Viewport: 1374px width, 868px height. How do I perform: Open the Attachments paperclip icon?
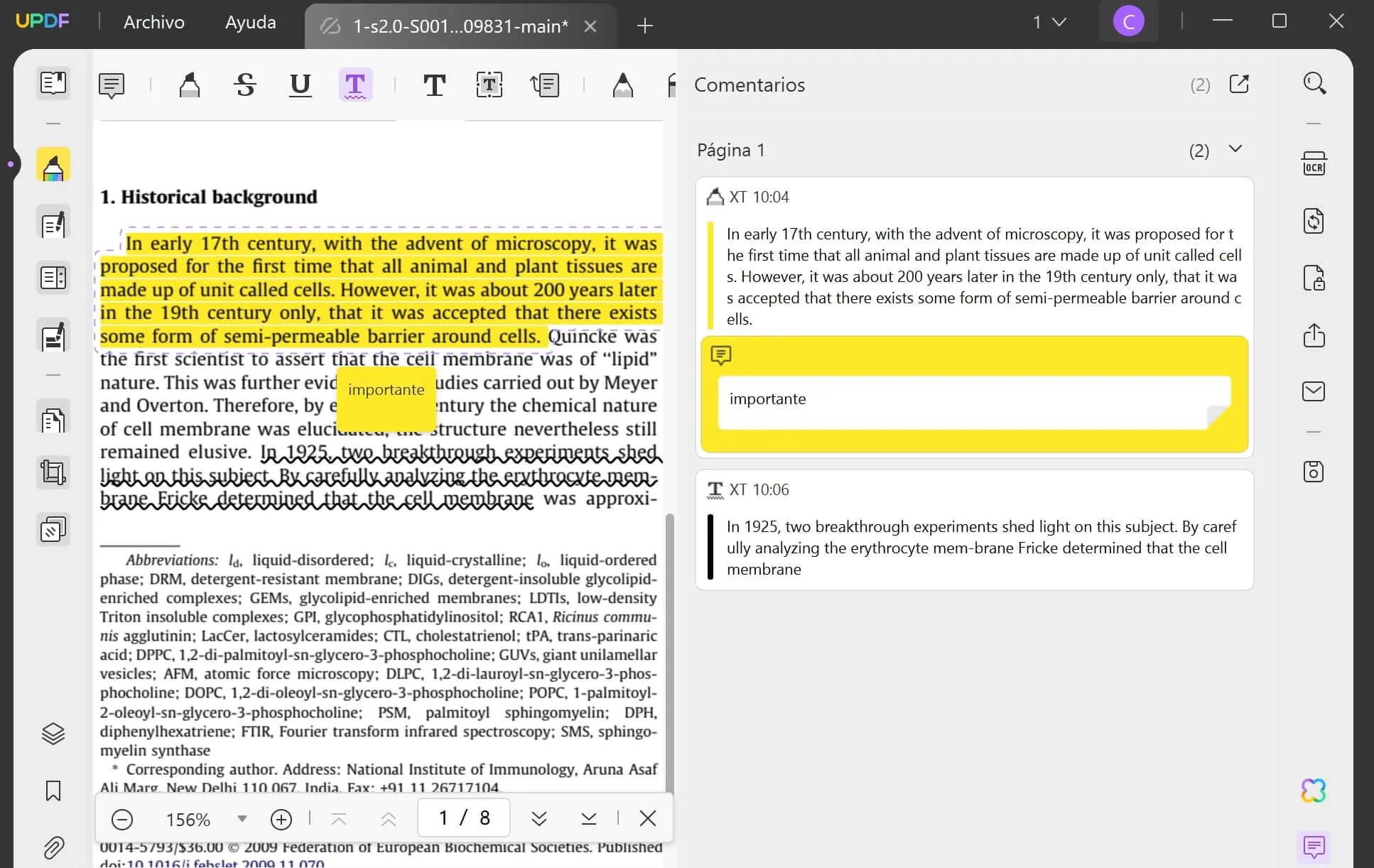point(53,847)
